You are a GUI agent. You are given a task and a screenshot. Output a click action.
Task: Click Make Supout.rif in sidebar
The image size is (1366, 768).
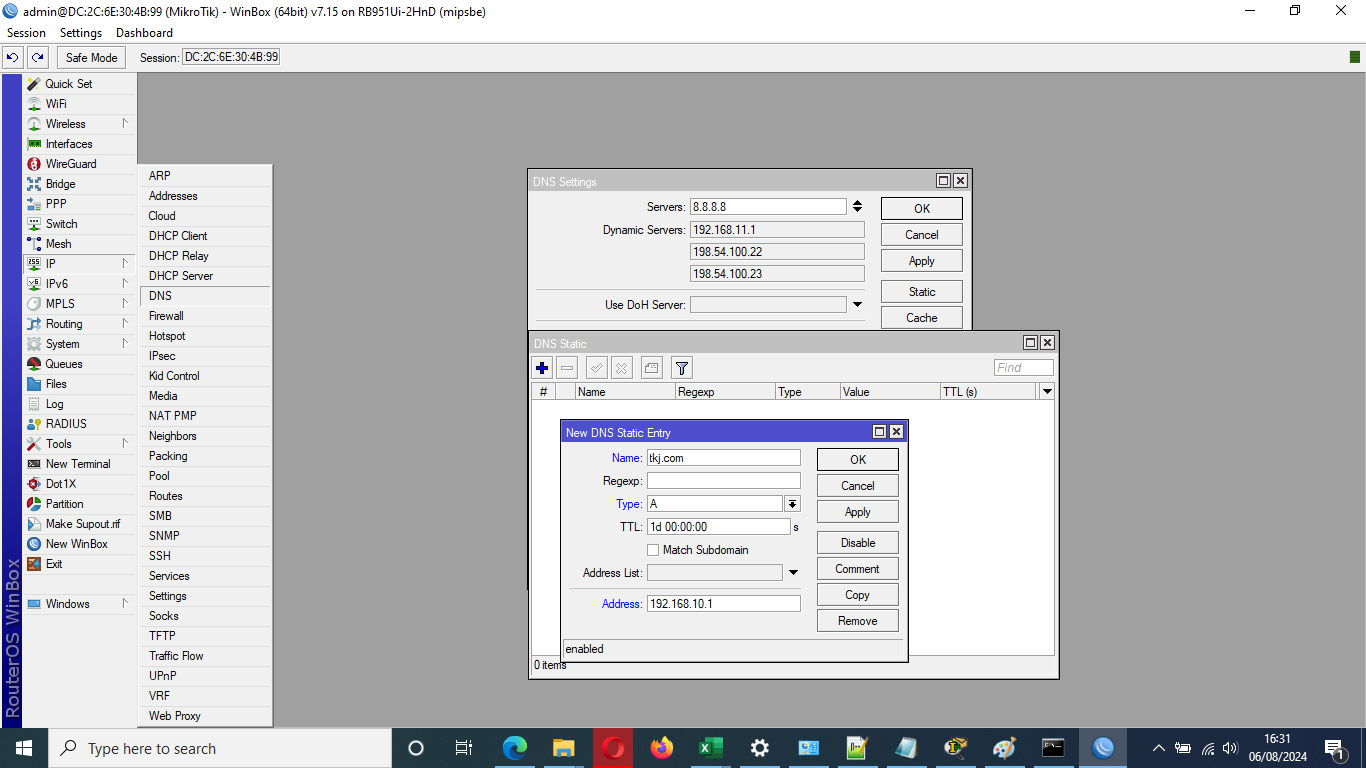click(x=79, y=524)
